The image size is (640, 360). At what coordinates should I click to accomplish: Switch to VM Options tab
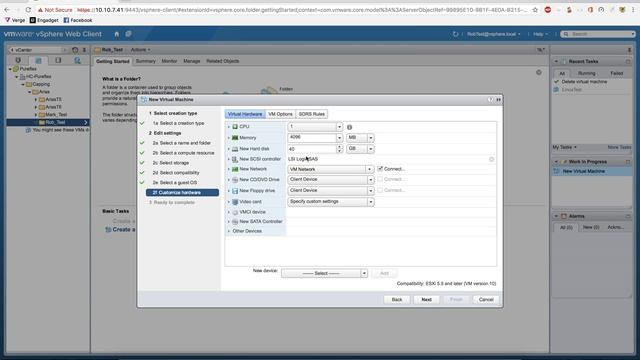tap(280, 114)
